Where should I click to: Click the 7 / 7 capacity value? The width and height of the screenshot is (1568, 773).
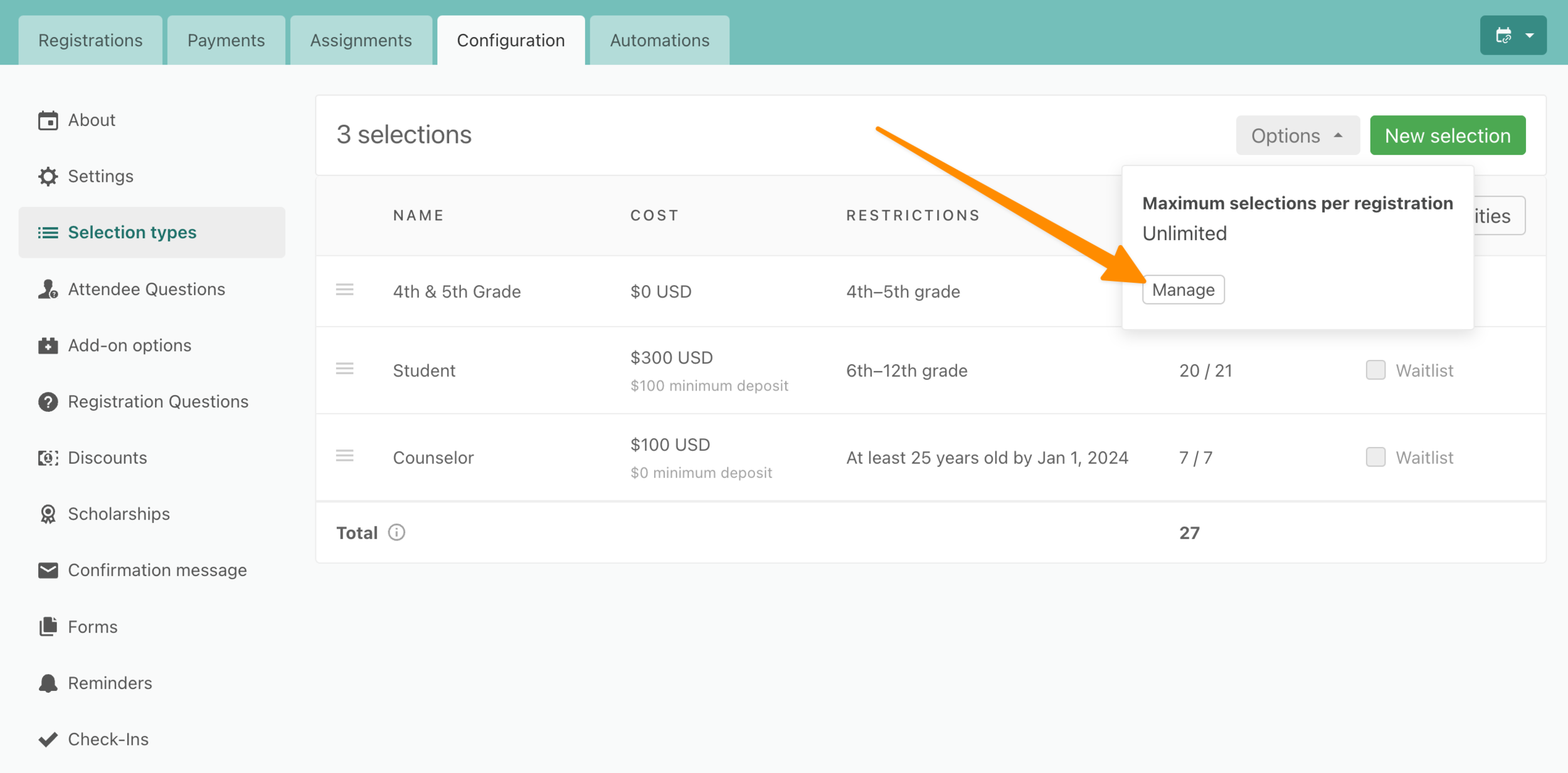1195,458
